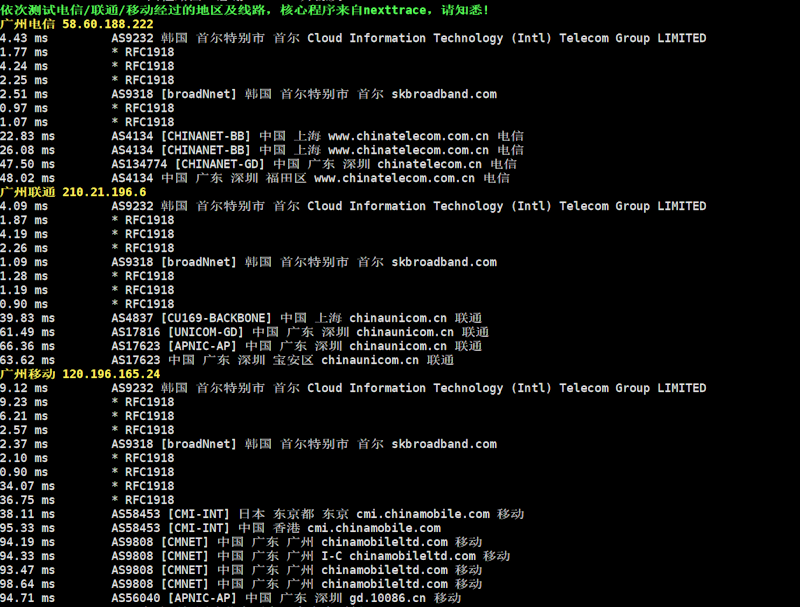Click the '34.07 ms' latency value
Viewport: 800px width, 607px height.
click(x=28, y=486)
